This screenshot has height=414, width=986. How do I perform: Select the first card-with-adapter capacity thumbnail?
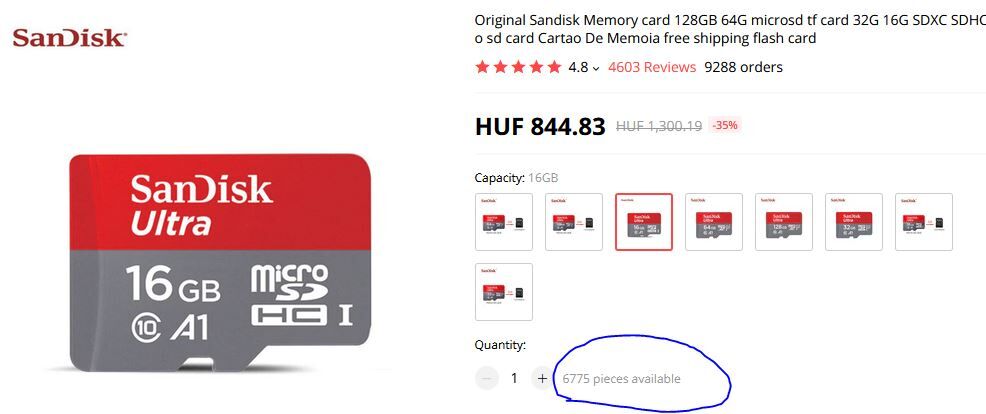504,221
